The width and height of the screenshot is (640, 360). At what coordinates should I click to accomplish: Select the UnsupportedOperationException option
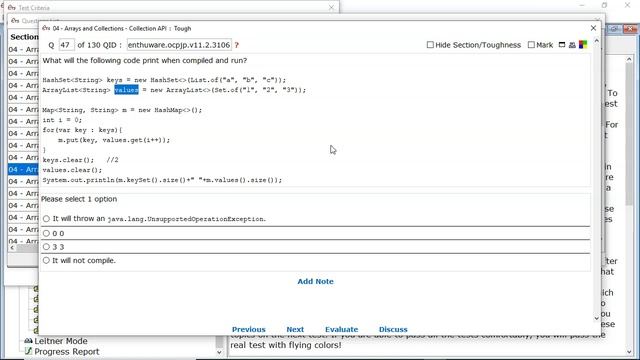46,219
